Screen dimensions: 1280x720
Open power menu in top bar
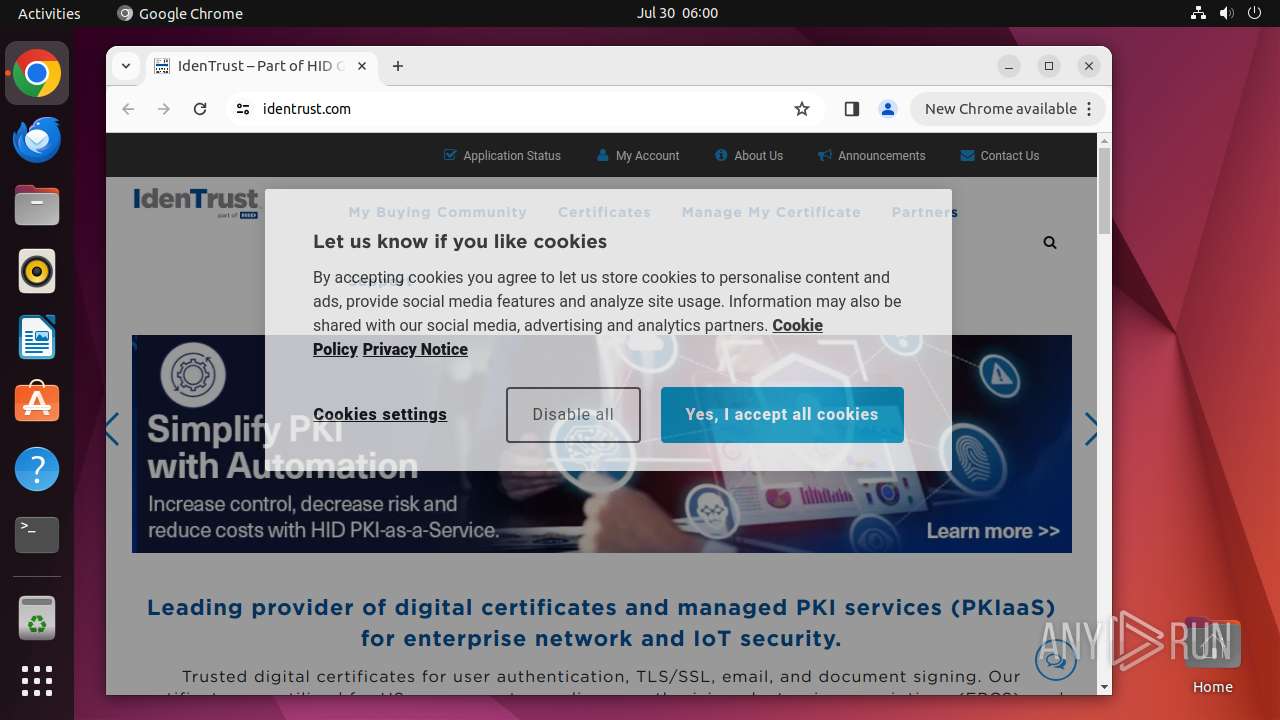tap(1255, 13)
